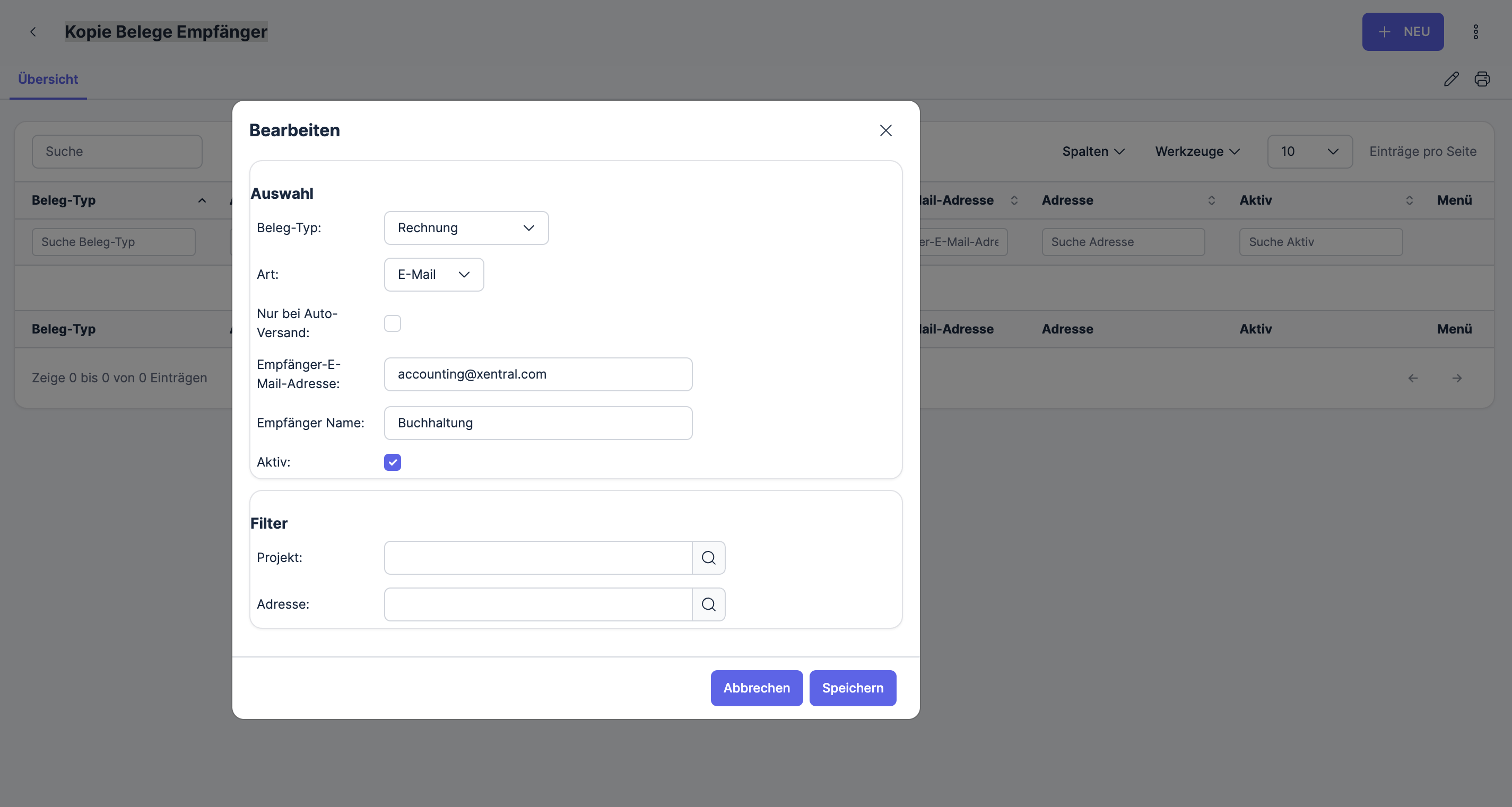Click the Projekt search magnifier icon
1512x807 pixels.
[708, 558]
